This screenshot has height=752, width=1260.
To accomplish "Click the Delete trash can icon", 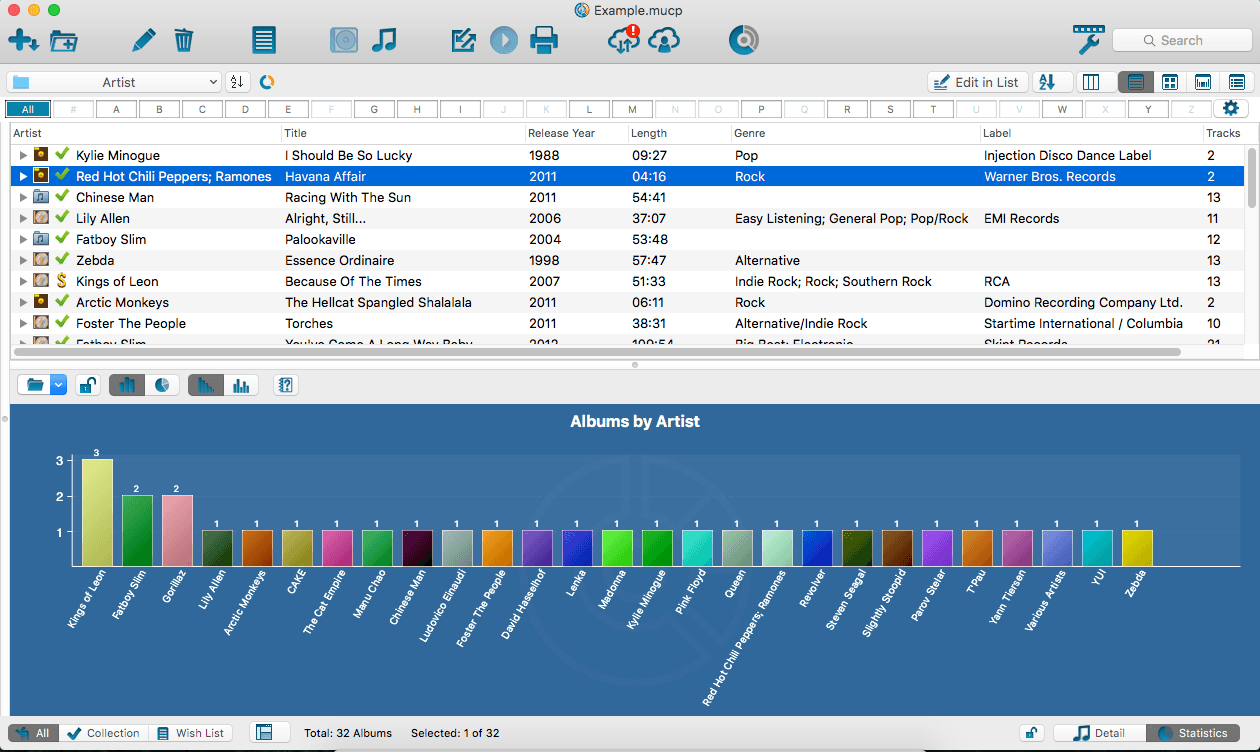I will tap(183, 40).
